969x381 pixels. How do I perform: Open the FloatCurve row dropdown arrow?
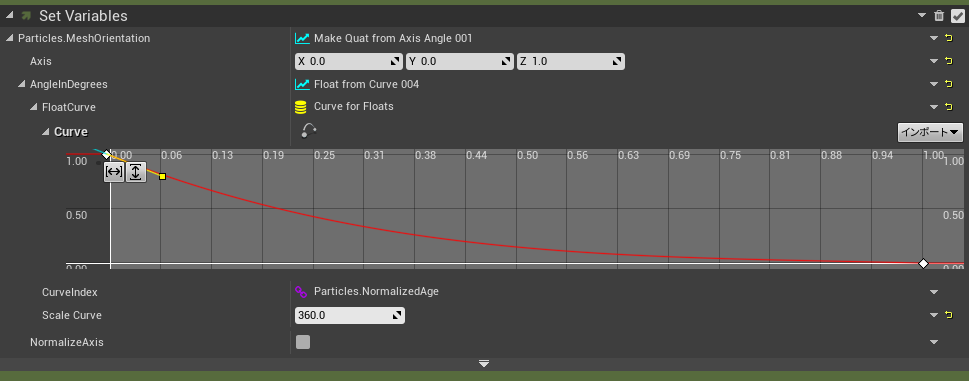point(934,107)
